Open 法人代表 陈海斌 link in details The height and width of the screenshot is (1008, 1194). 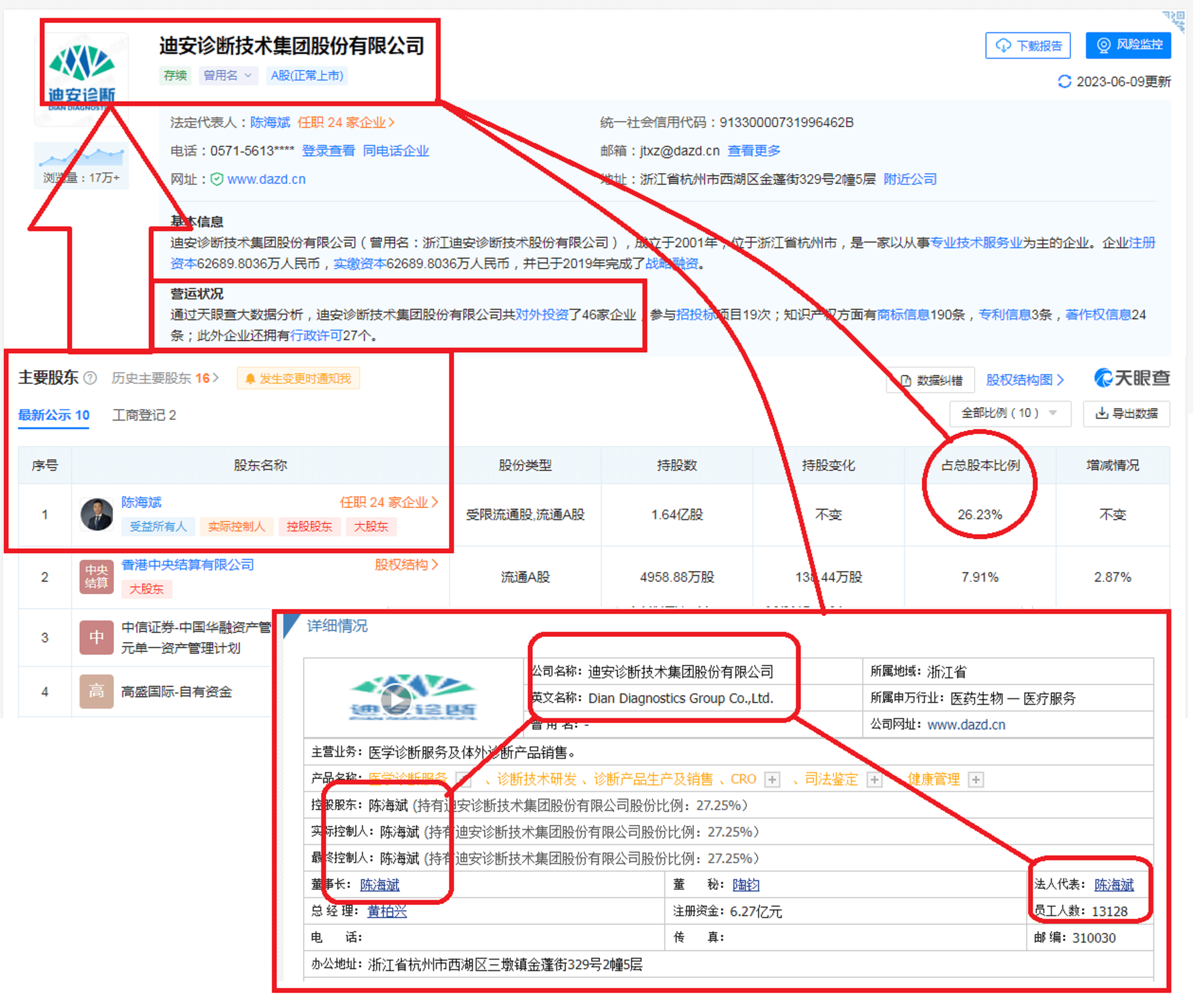[x=1114, y=884]
